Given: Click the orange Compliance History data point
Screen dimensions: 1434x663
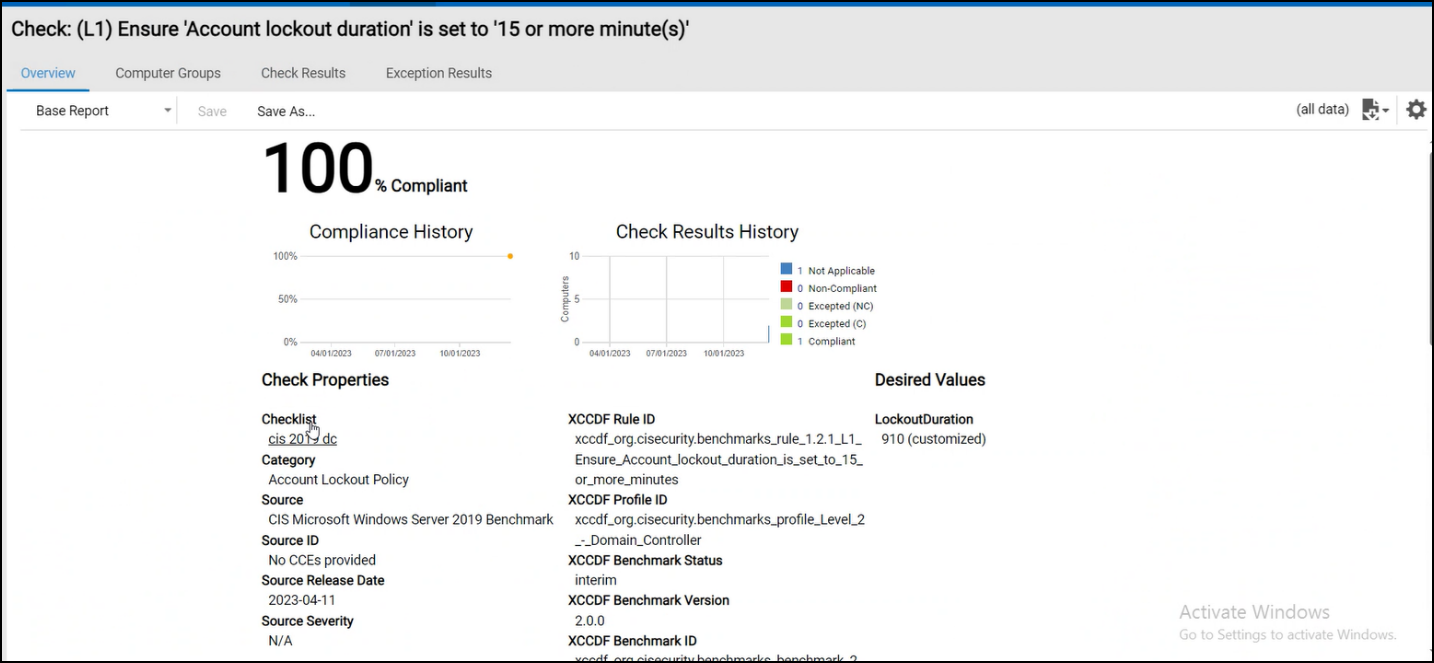Looking at the screenshot, I should tap(510, 256).
